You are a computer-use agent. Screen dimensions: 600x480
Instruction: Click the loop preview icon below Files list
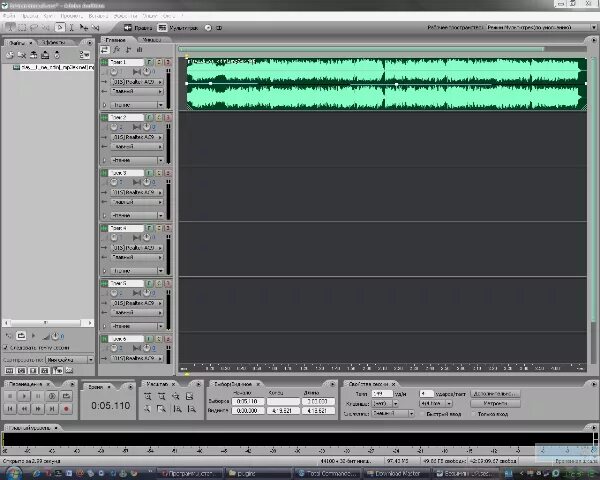click(x=21, y=336)
